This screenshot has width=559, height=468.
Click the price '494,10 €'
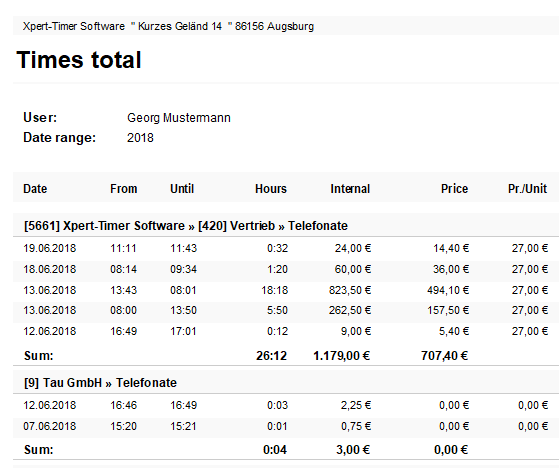(448, 290)
